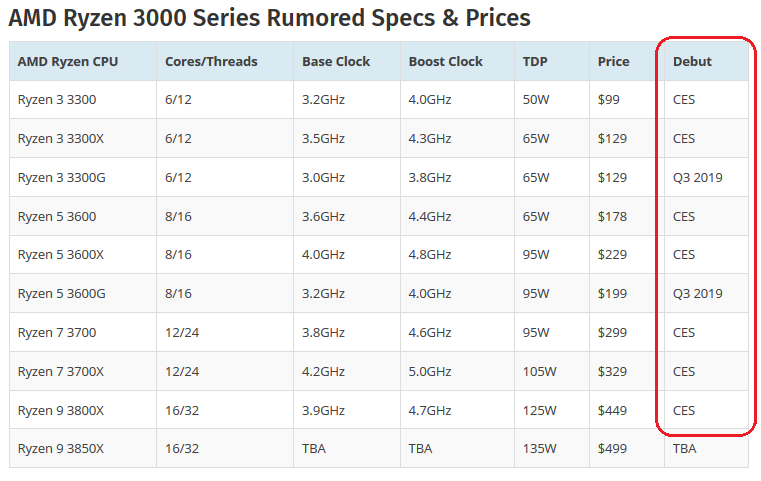Select the Ryzen 7 3700X cell
This screenshot has width=761, height=481.
61,371
